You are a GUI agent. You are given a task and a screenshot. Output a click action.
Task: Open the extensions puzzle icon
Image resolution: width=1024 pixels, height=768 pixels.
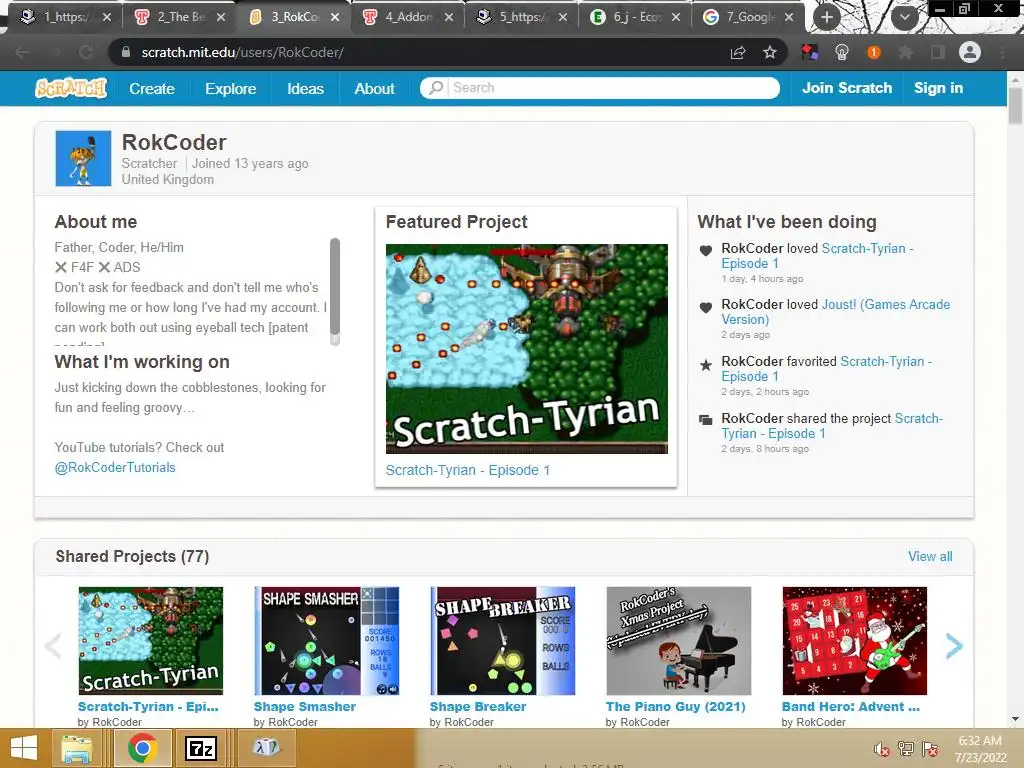tap(906, 52)
